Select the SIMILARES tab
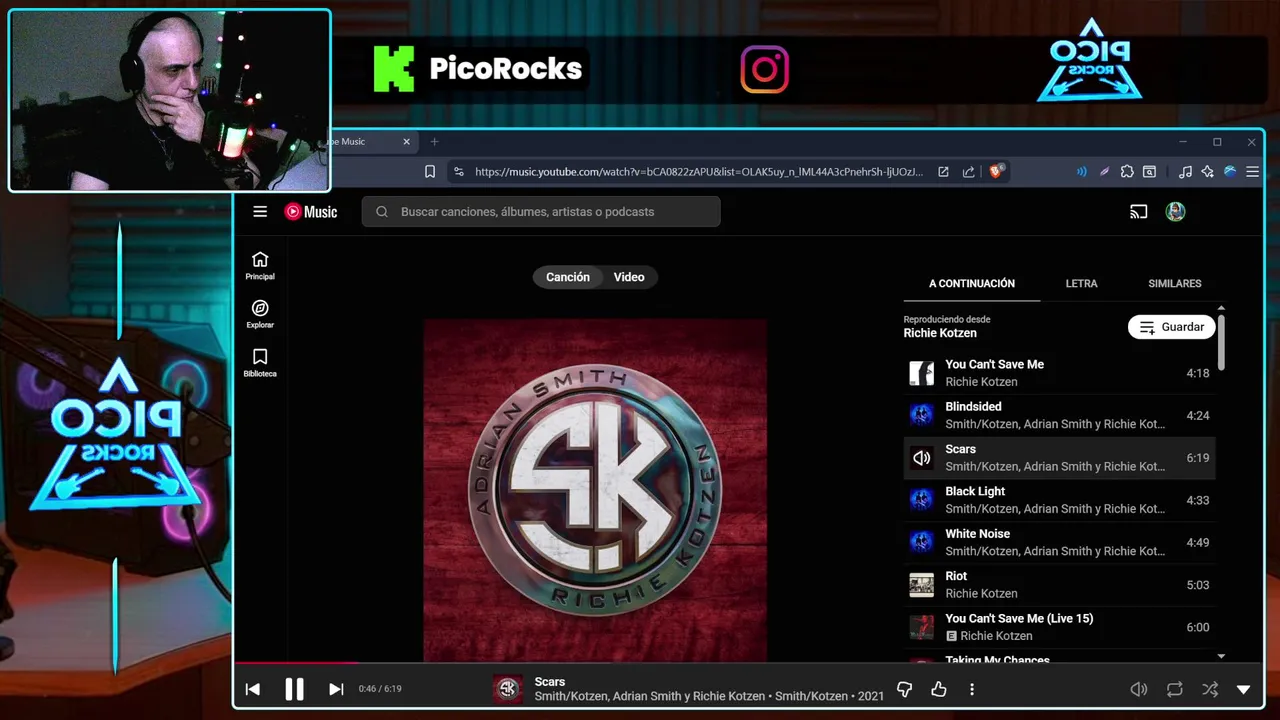 1175,284
